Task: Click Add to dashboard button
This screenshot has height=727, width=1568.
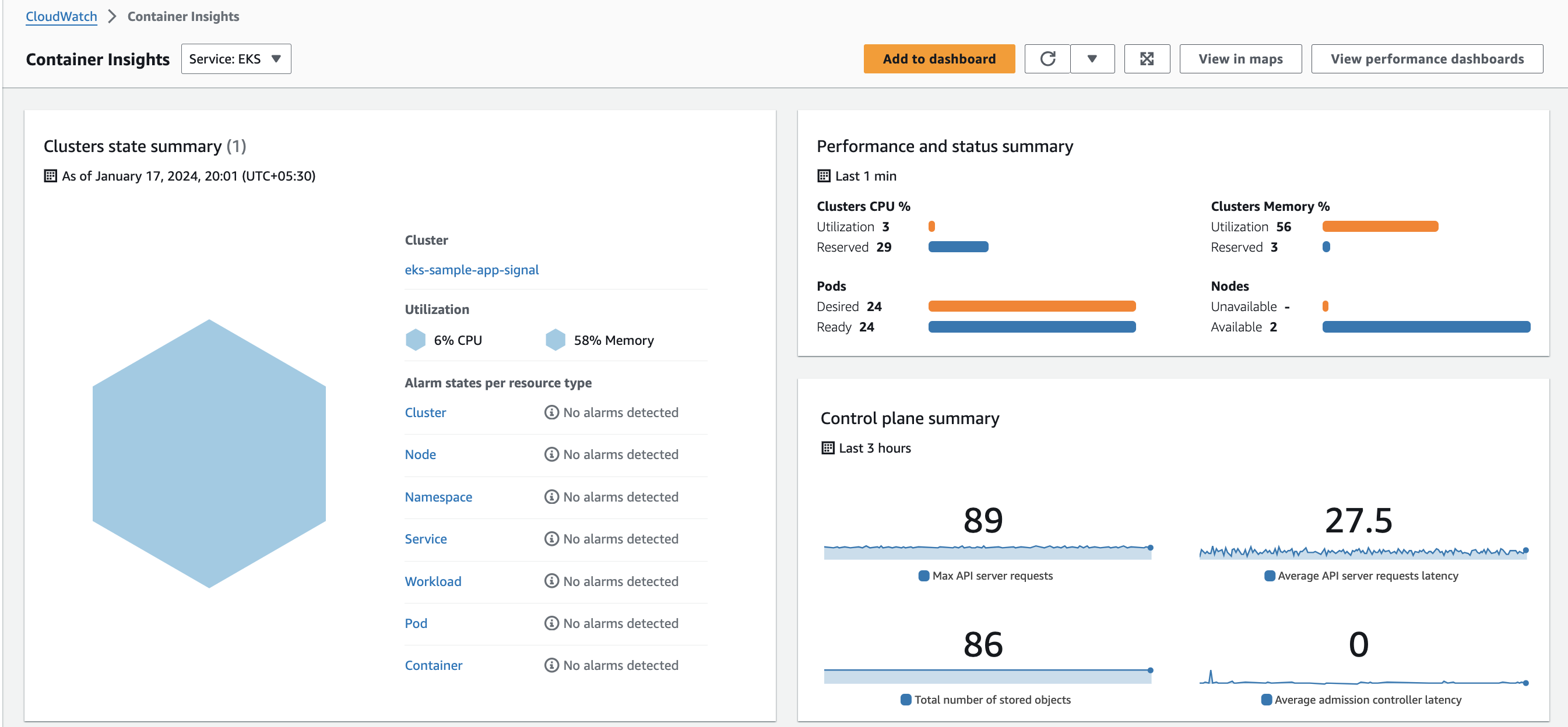Action: pyautogui.click(x=938, y=59)
